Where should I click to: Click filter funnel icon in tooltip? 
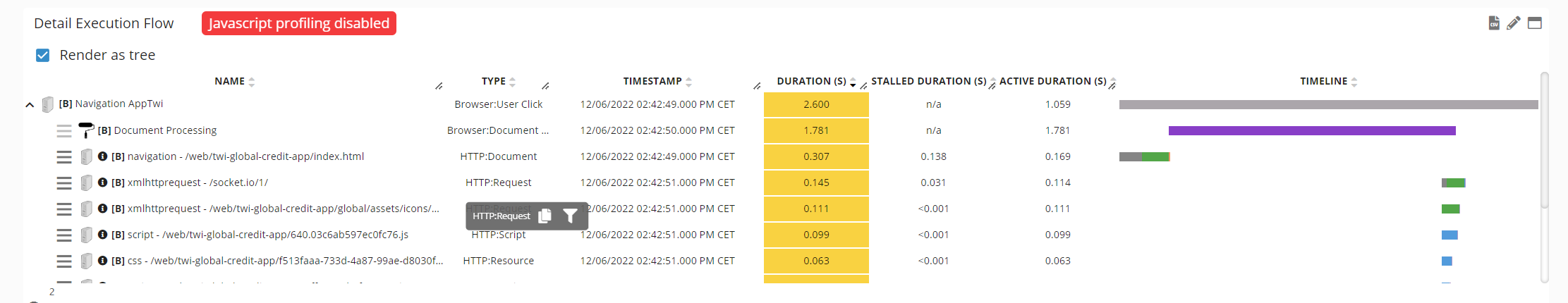[570, 216]
